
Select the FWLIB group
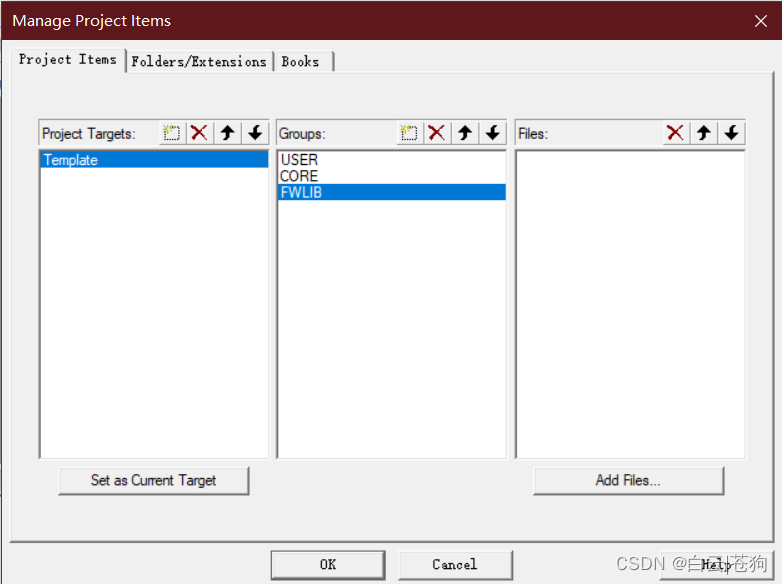coord(391,192)
